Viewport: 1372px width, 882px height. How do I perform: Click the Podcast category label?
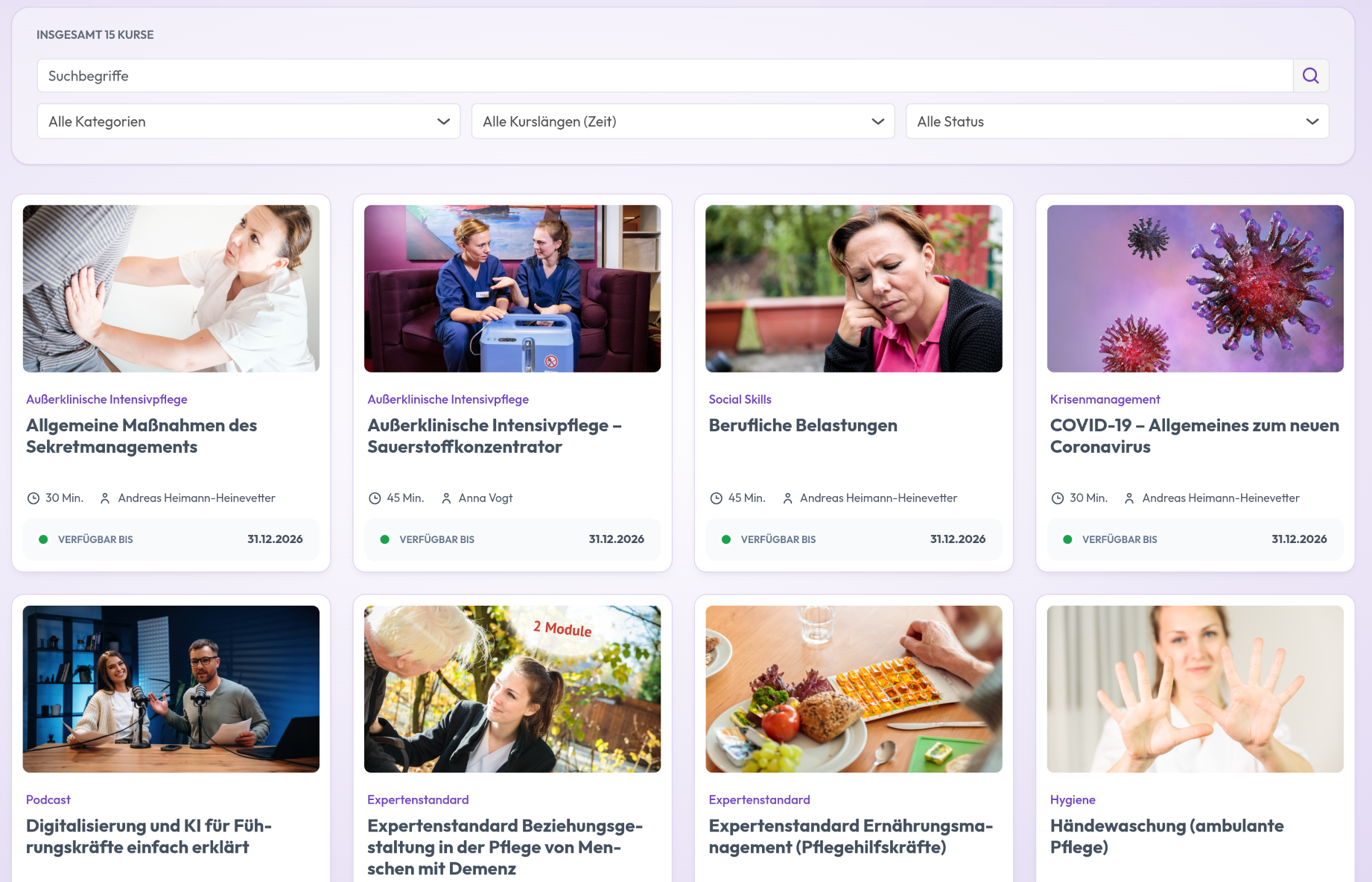tap(48, 799)
